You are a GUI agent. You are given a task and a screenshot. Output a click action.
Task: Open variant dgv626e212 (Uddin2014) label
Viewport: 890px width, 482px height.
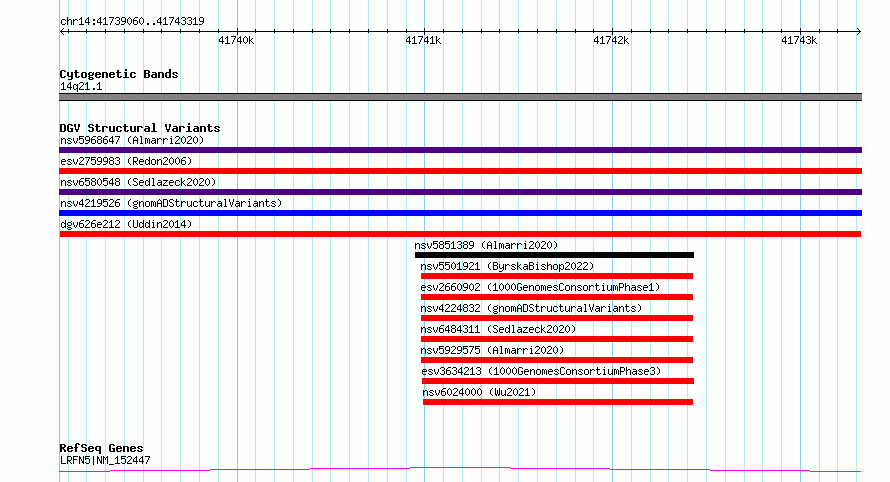pos(126,224)
